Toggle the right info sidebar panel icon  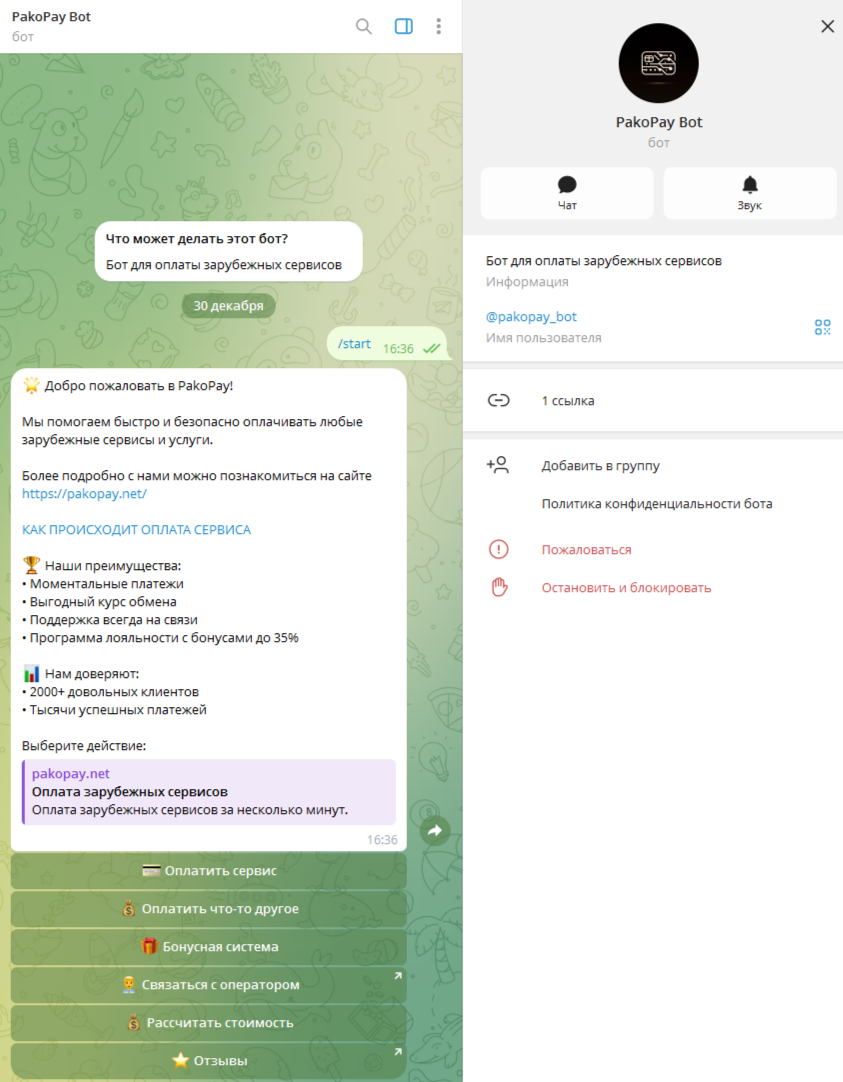pos(404,26)
